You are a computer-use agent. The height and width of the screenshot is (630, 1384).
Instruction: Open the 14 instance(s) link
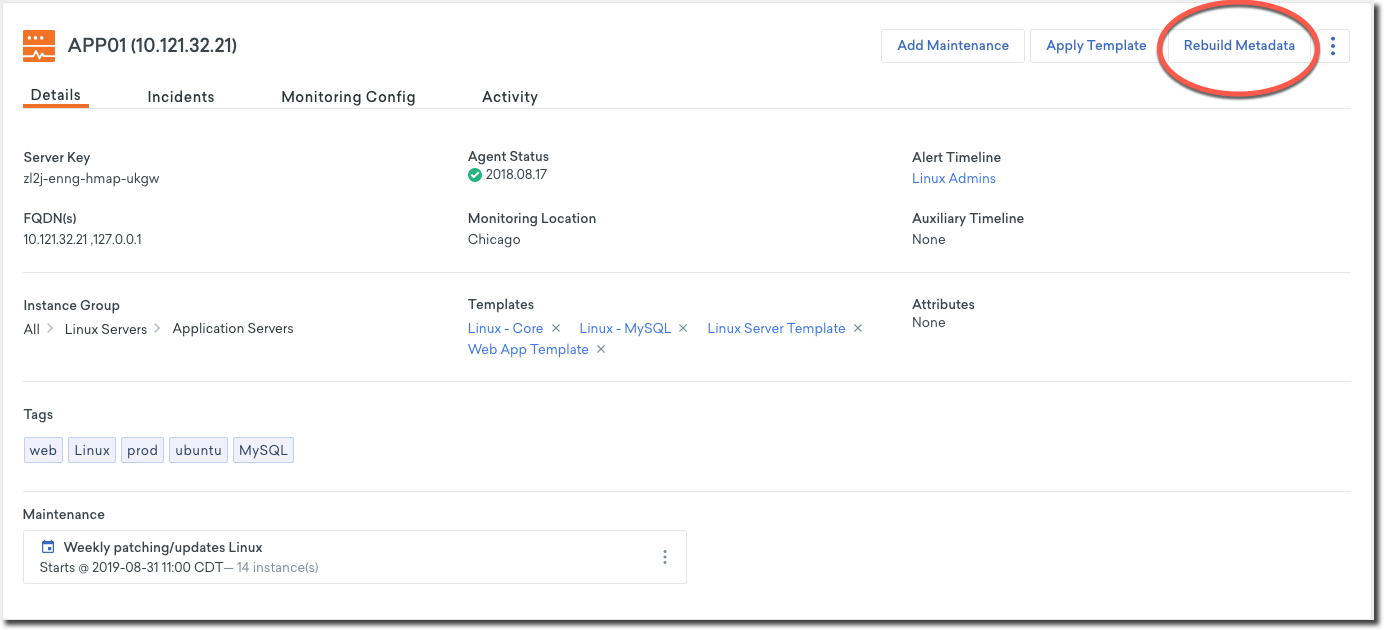click(278, 568)
